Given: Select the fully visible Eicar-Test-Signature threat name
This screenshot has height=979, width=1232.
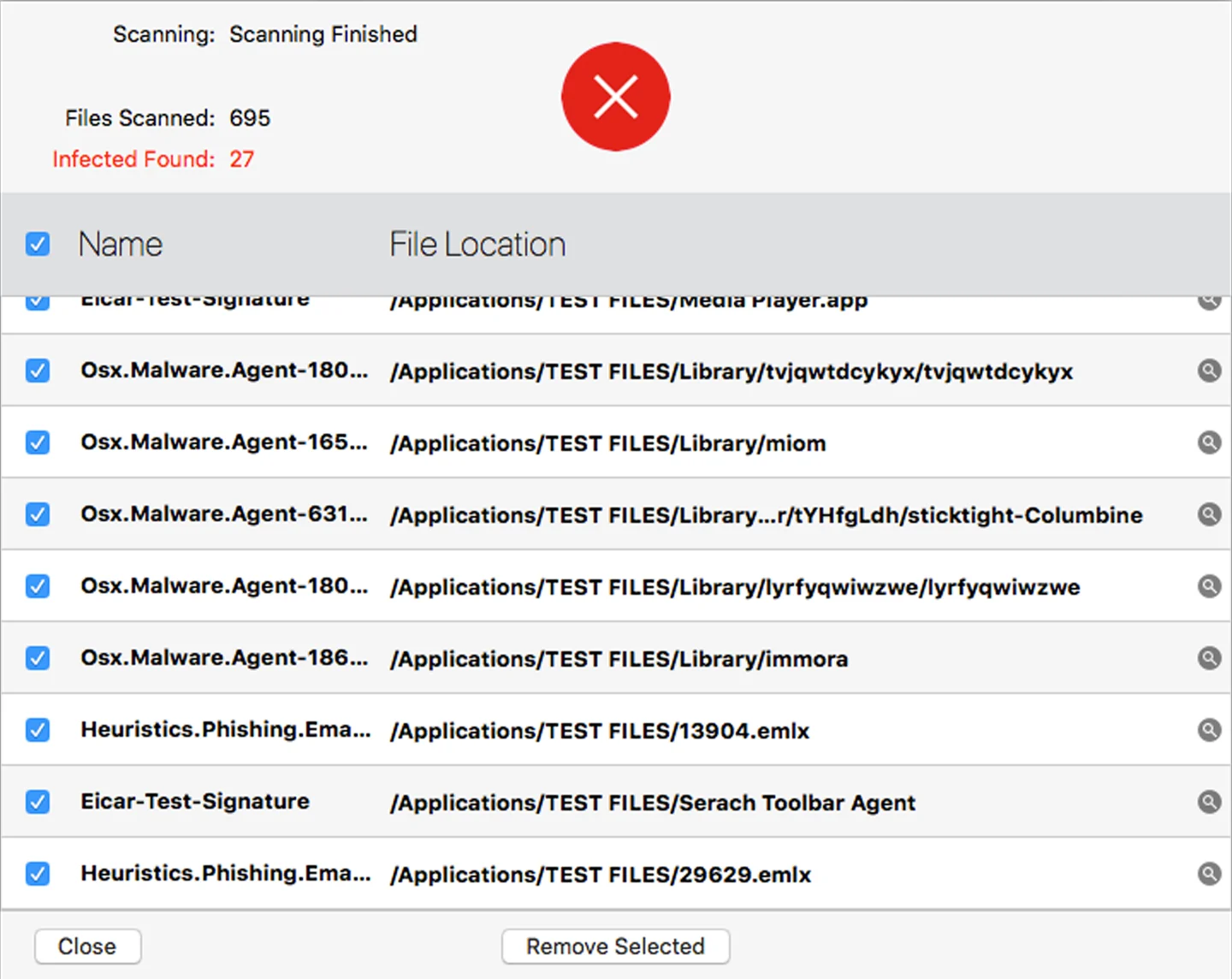Looking at the screenshot, I should pos(195,802).
